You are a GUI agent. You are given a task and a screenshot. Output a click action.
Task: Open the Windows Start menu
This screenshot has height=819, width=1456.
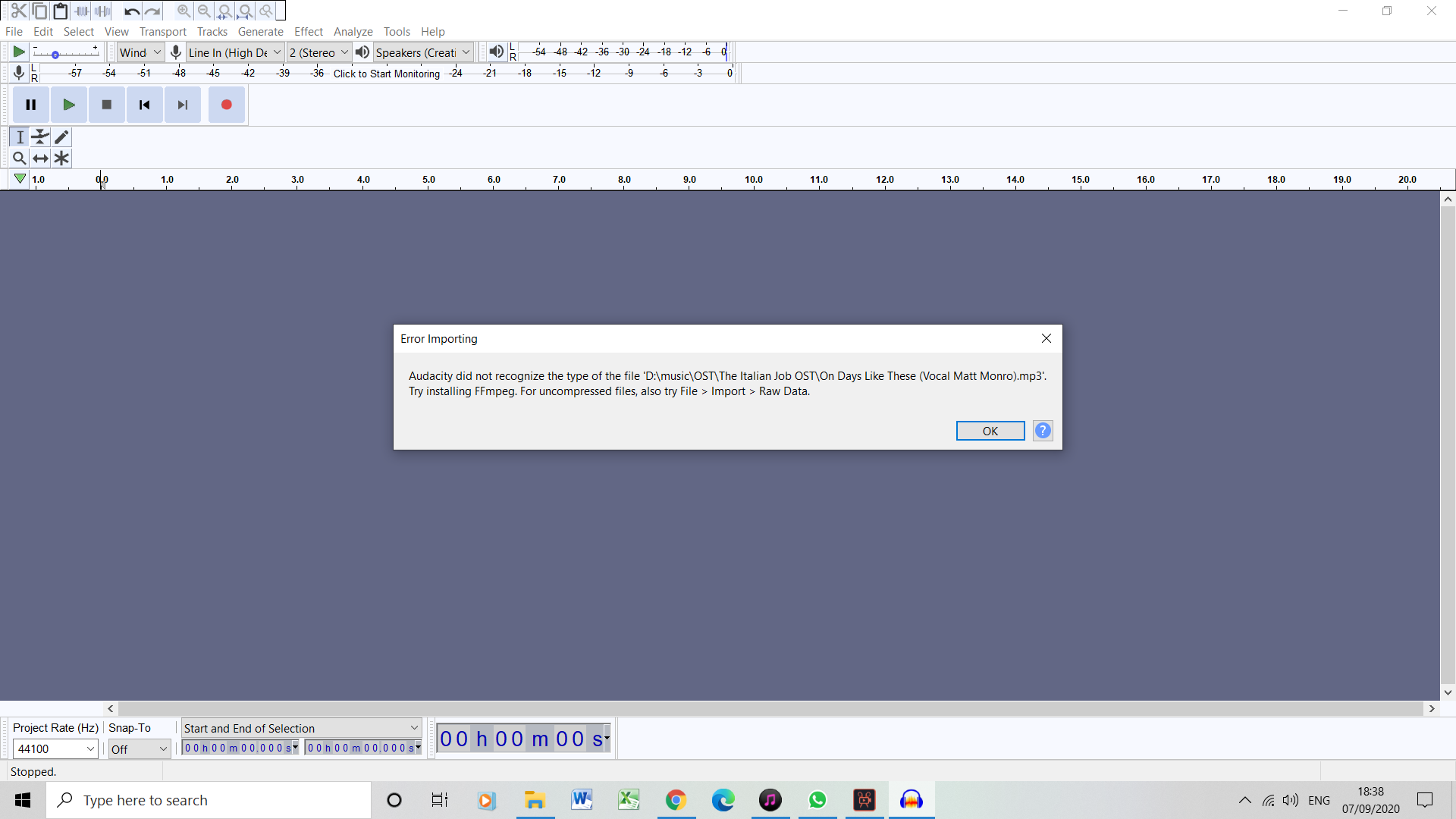(x=23, y=800)
